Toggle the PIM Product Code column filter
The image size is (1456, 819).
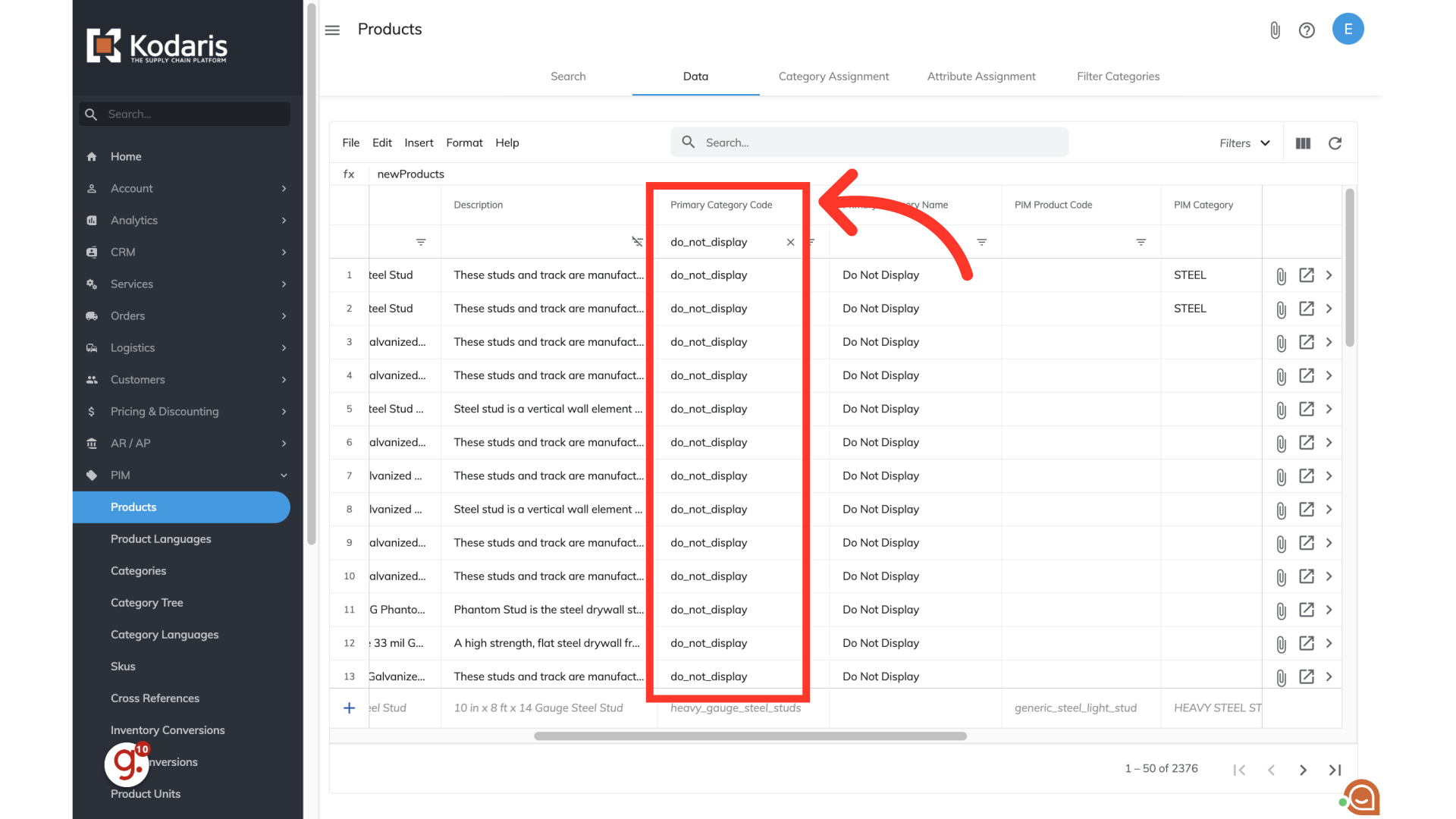(1141, 243)
